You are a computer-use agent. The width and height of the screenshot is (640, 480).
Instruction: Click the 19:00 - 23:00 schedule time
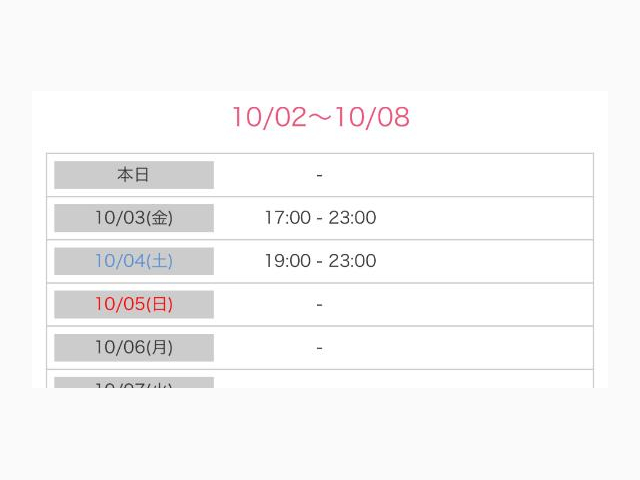[320, 261]
